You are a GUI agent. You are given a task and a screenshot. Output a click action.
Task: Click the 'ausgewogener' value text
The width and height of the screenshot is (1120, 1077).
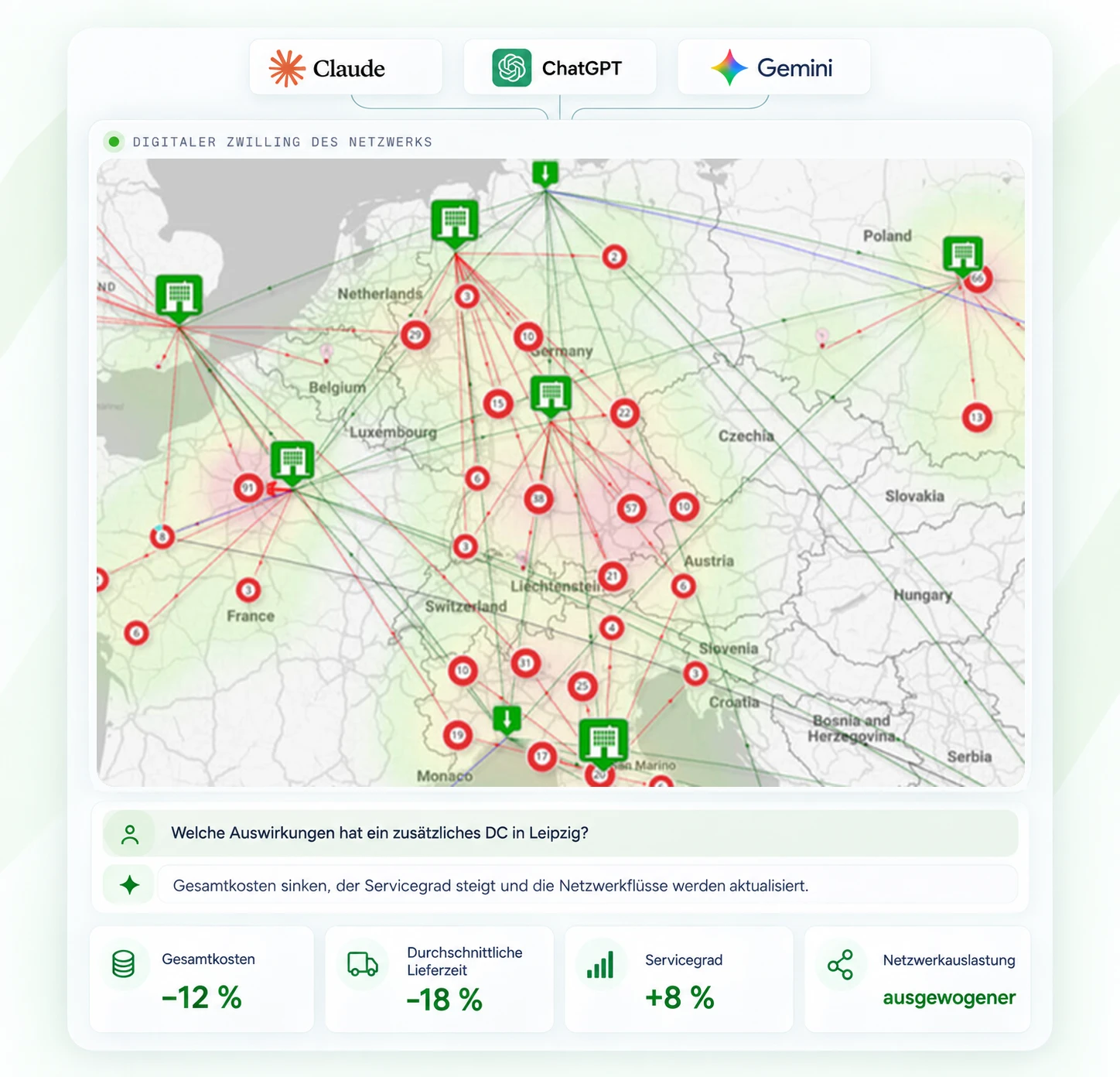tap(949, 998)
